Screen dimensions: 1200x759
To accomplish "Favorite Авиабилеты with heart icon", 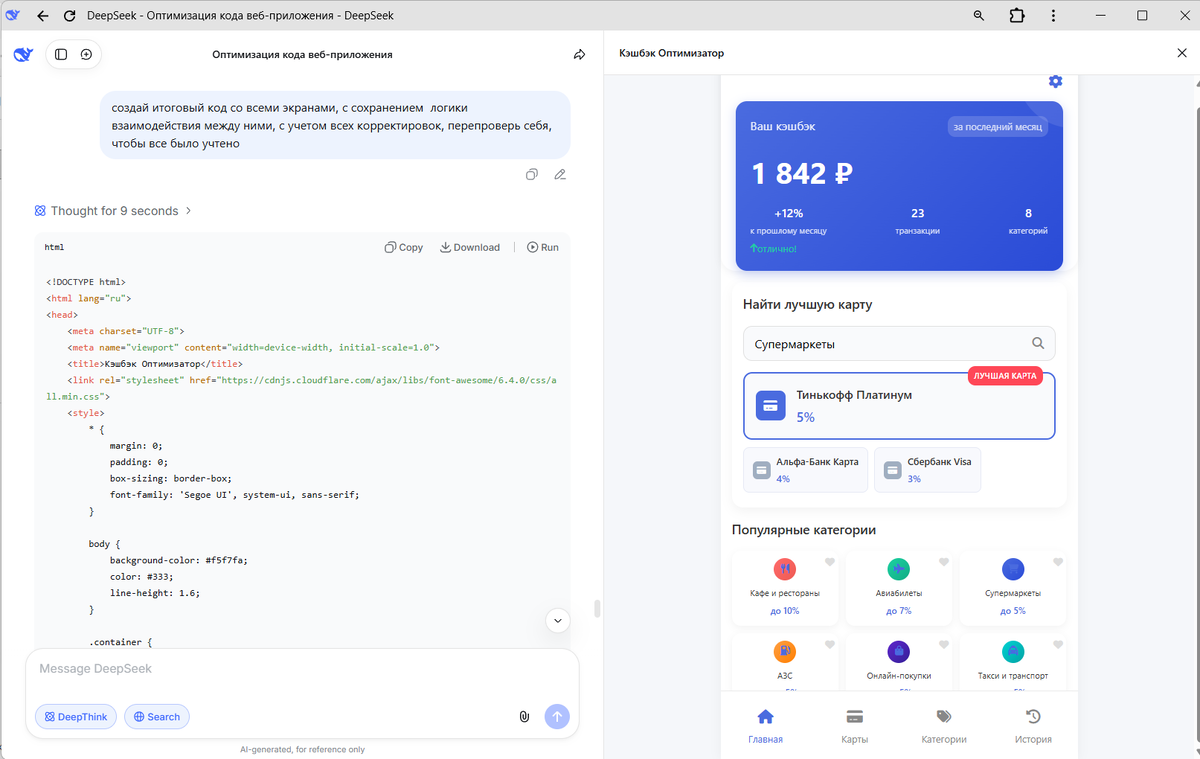I will tap(943, 562).
